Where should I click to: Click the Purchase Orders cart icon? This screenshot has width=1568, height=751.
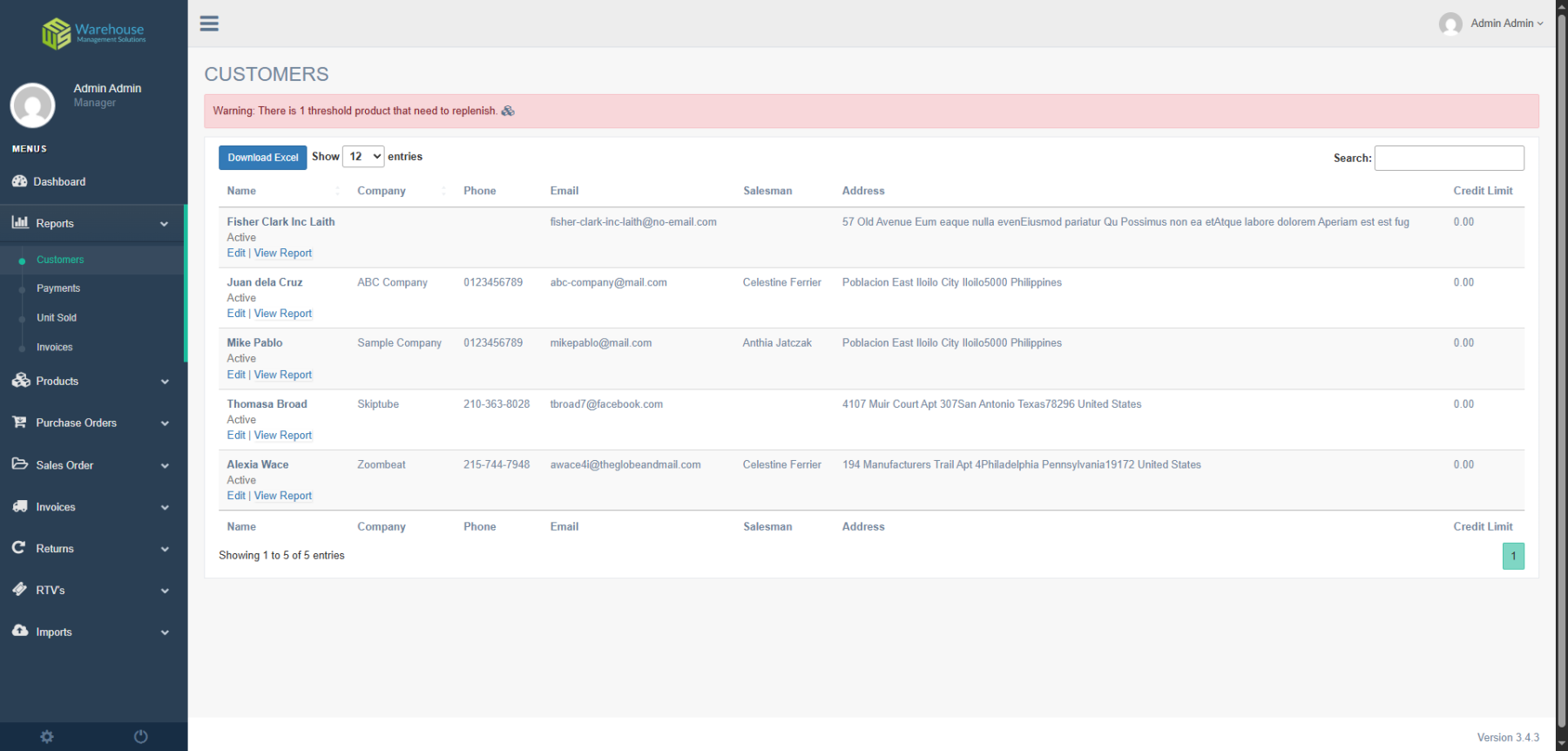(x=20, y=423)
